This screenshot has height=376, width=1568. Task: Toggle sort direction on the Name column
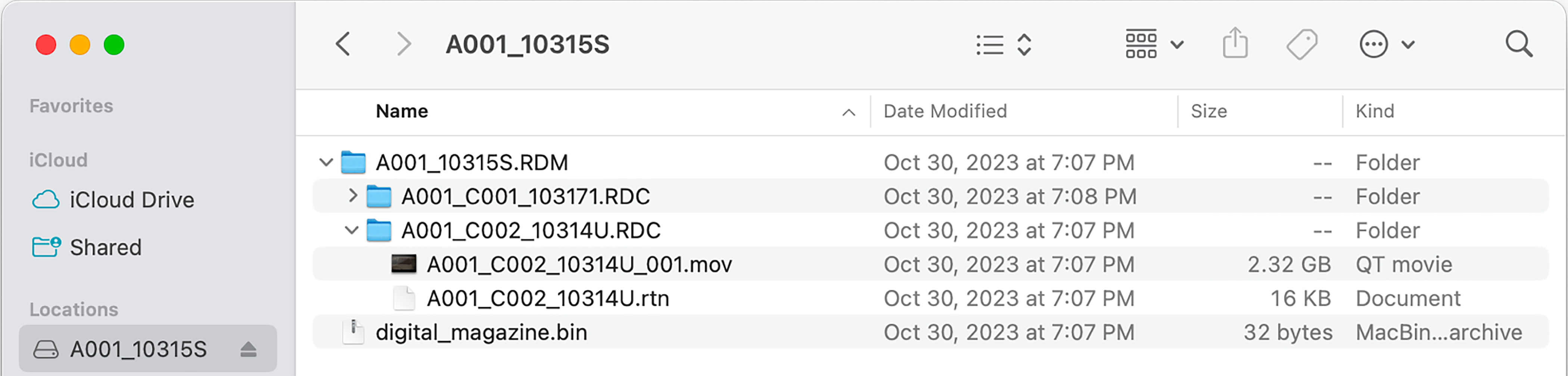tap(849, 111)
